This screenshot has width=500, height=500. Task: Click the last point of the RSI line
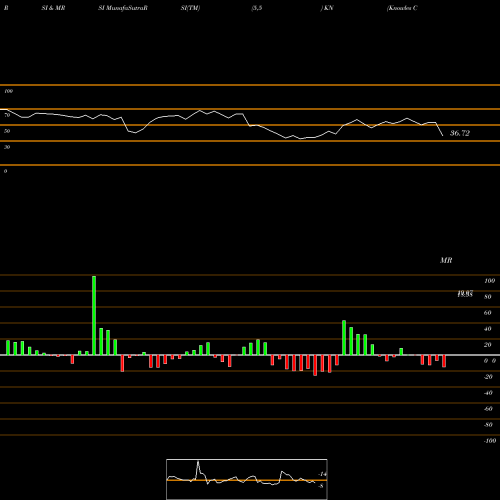pyautogui.click(x=443, y=136)
